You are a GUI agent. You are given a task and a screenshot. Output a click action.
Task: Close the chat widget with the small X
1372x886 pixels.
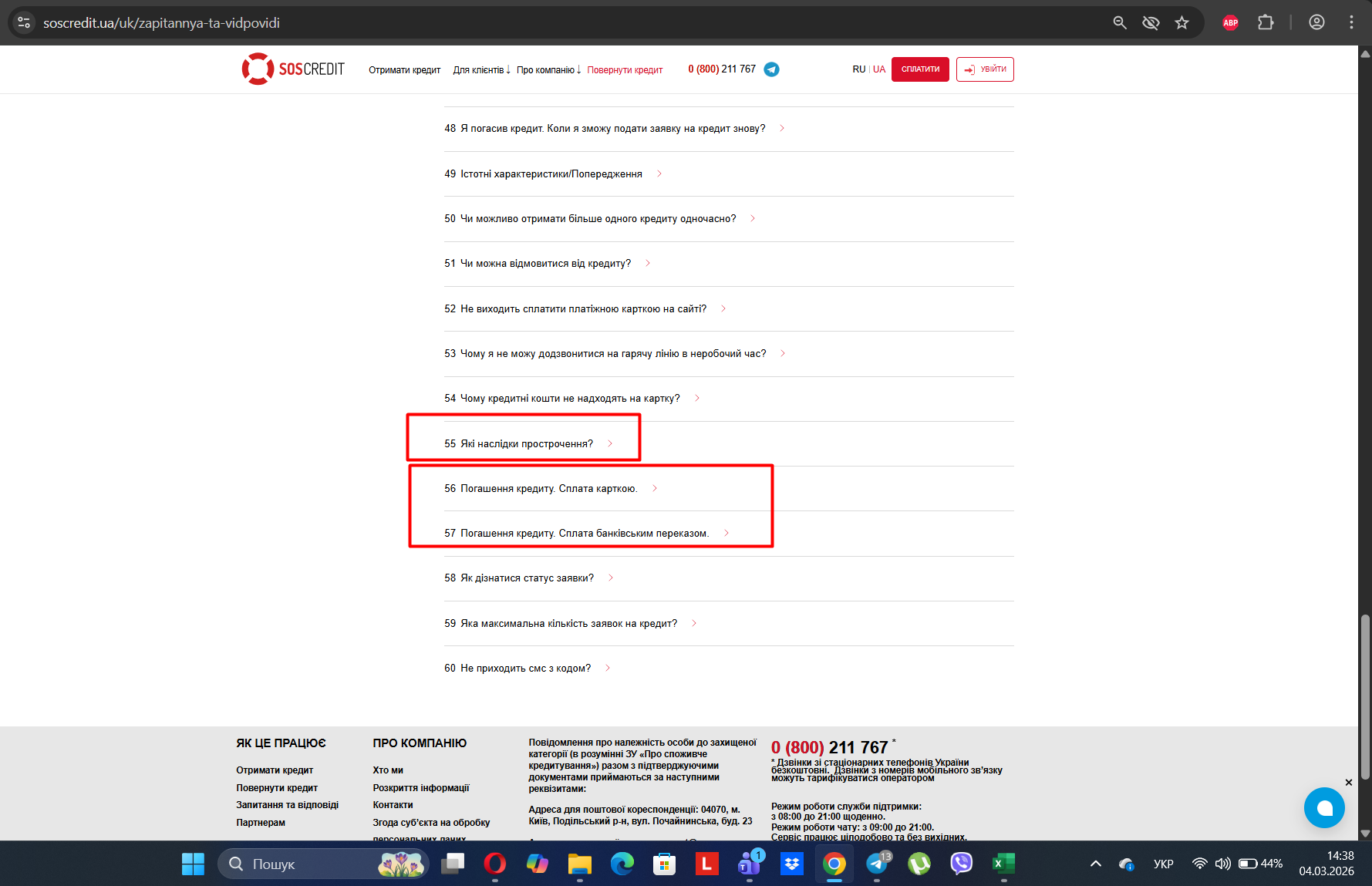(x=1349, y=783)
